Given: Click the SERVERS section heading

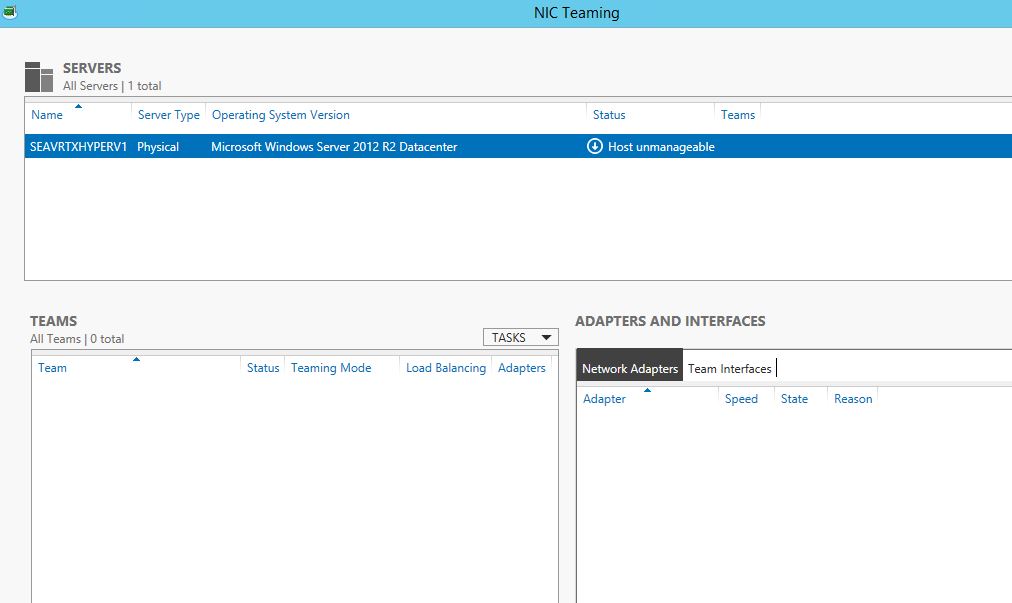Looking at the screenshot, I should click(92, 68).
